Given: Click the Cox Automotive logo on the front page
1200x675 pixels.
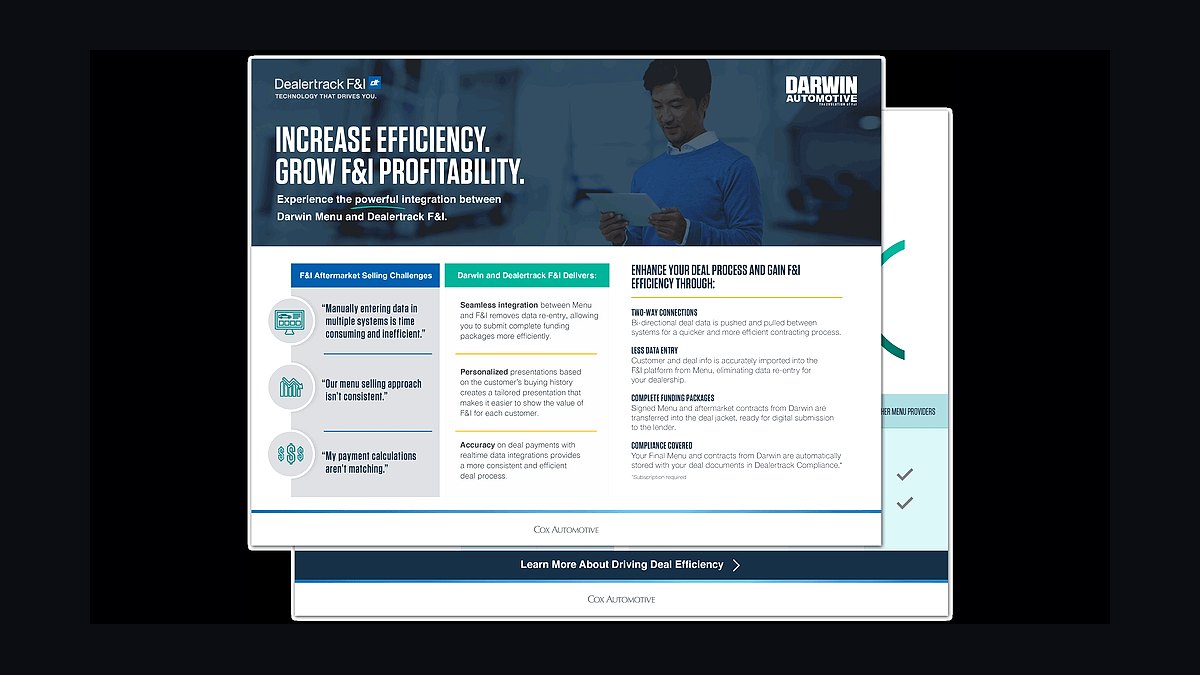Looking at the screenshot, I should click(x=566, y=529).
